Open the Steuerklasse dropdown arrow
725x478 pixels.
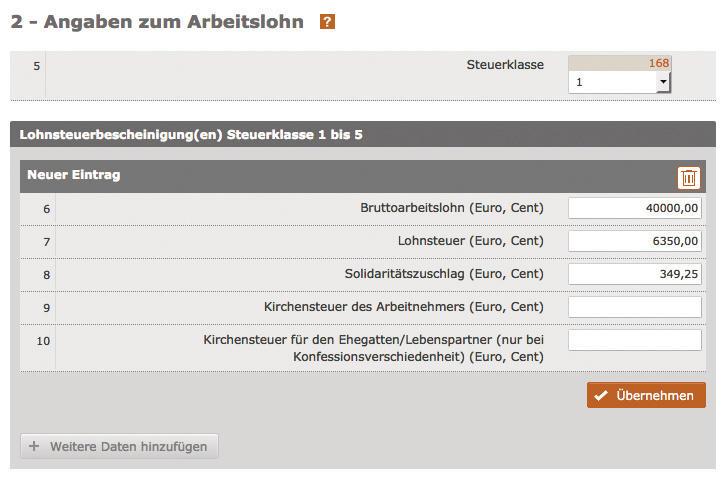point(663,82)
